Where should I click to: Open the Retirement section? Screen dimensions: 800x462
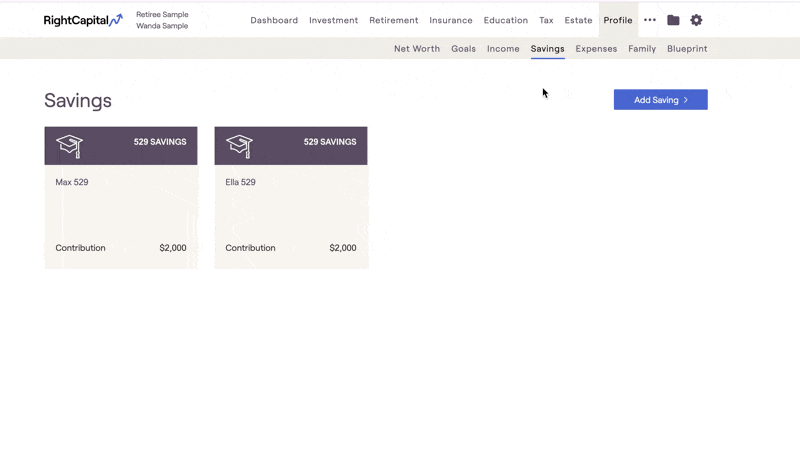pyautogui.click(x=393, y=20)
